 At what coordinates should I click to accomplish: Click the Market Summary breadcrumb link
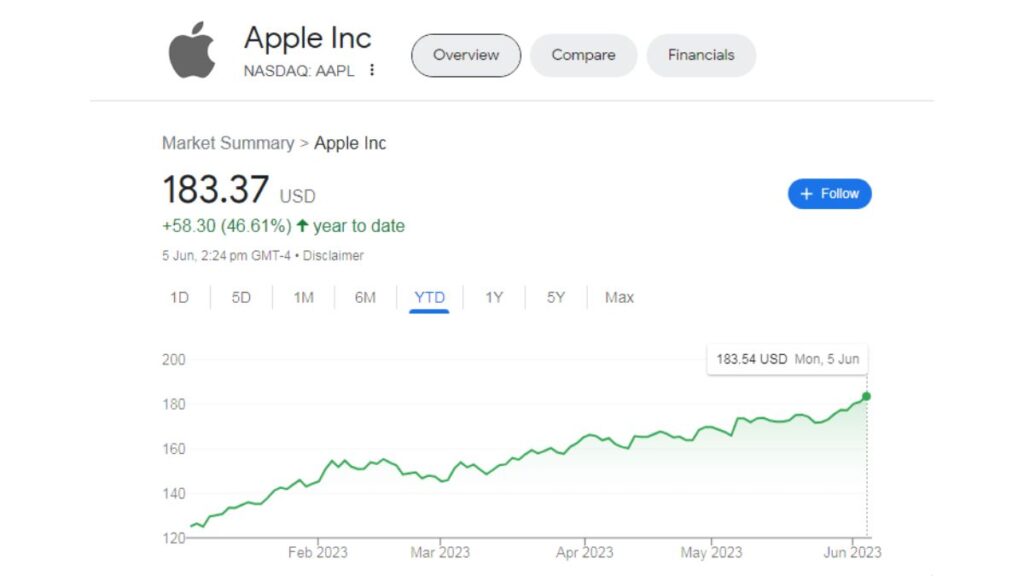pos(228,143)
